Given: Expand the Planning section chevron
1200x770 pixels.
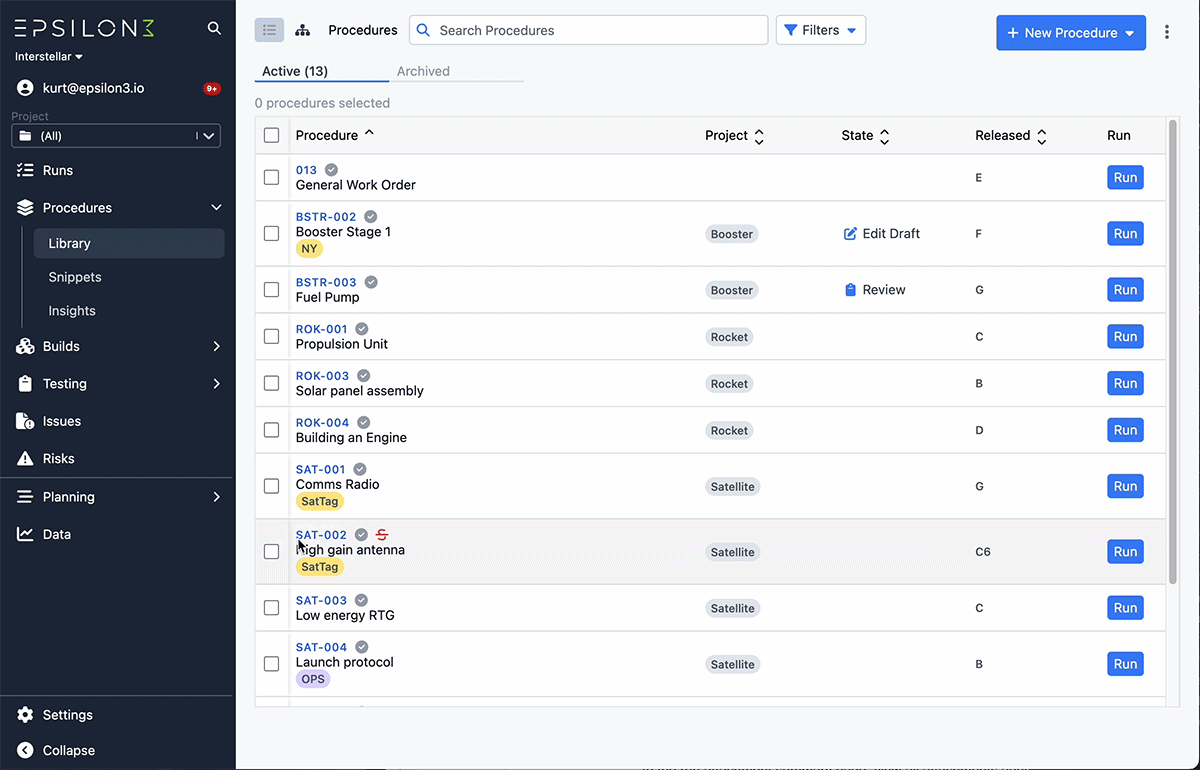Looking at the screenshot, I should click(216, 497).
